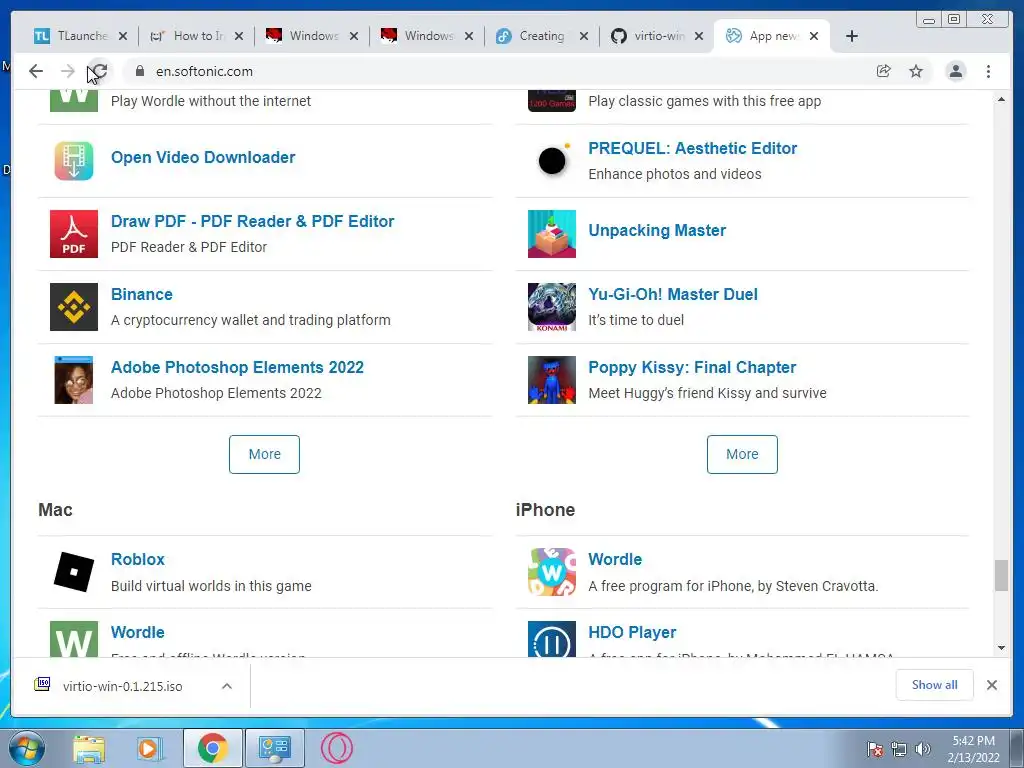Dismiss the downloads bar
The width and height of the screenshot is (1024, 768).
[x=991, y=685]
